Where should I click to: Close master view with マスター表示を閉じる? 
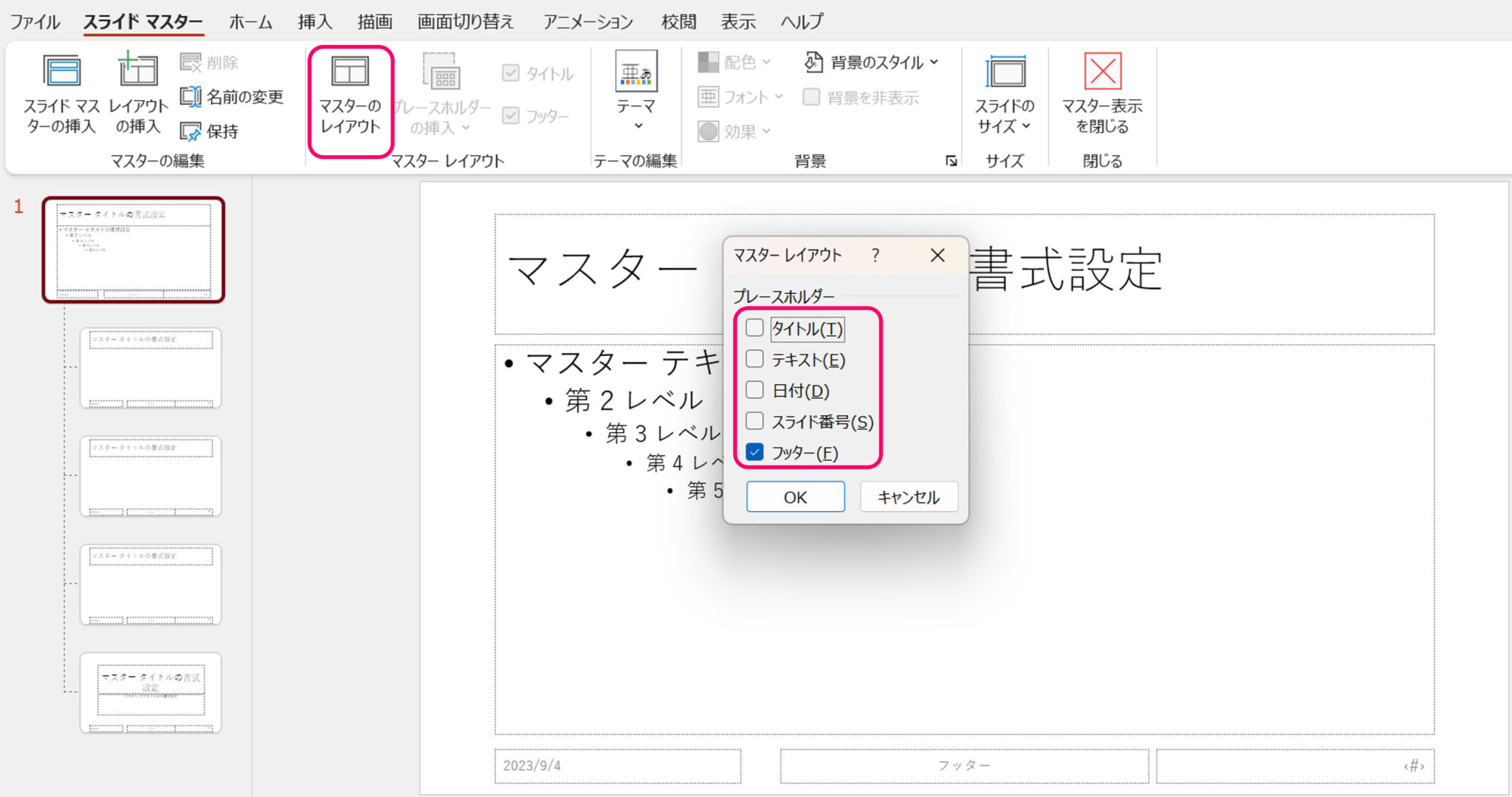click(1102, 93)
